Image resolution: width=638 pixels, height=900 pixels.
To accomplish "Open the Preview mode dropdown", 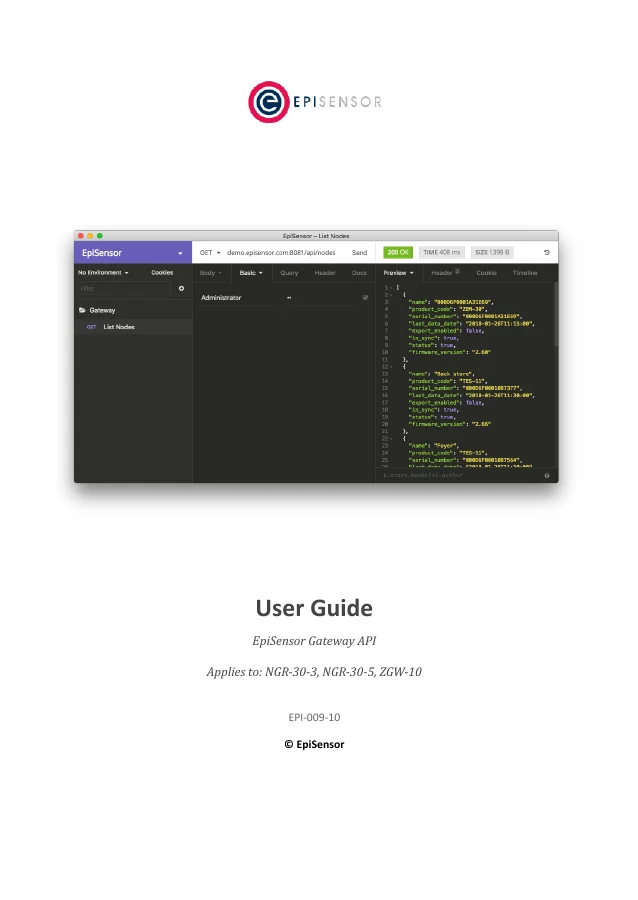I will [399, 273].
